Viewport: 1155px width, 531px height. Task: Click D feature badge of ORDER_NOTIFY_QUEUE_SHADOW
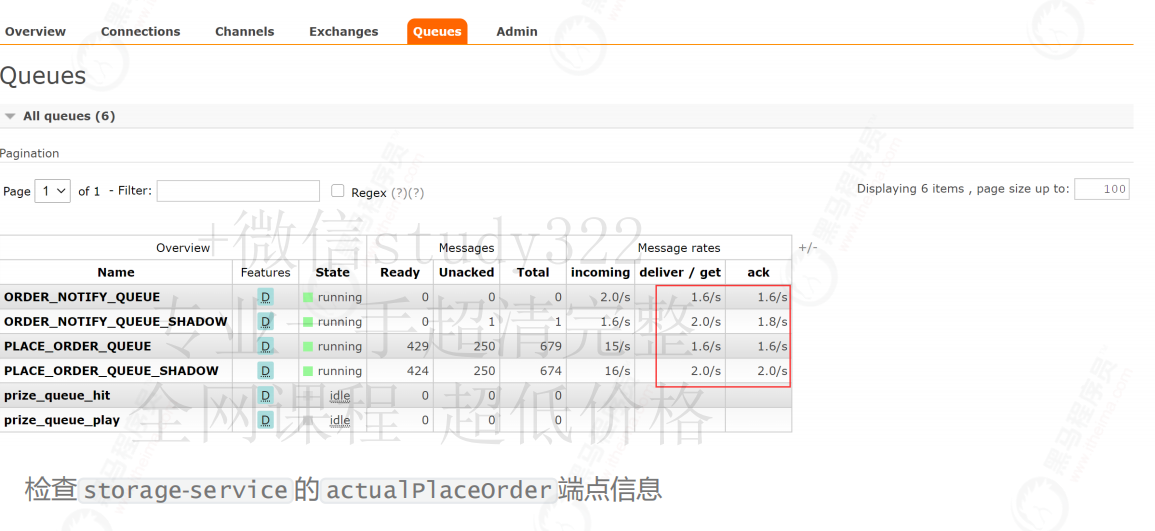266,322
